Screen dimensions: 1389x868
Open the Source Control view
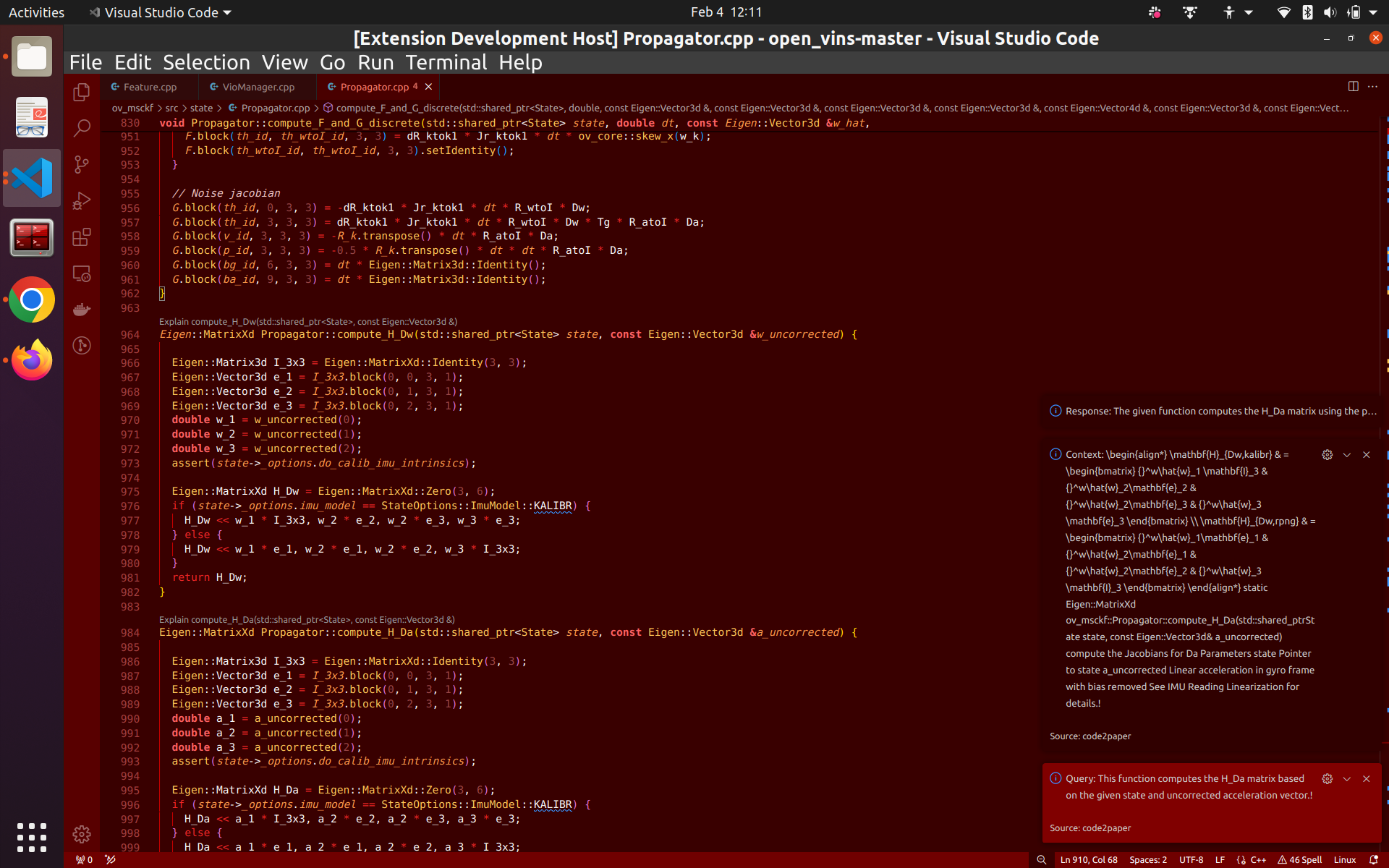click(82, 165)
